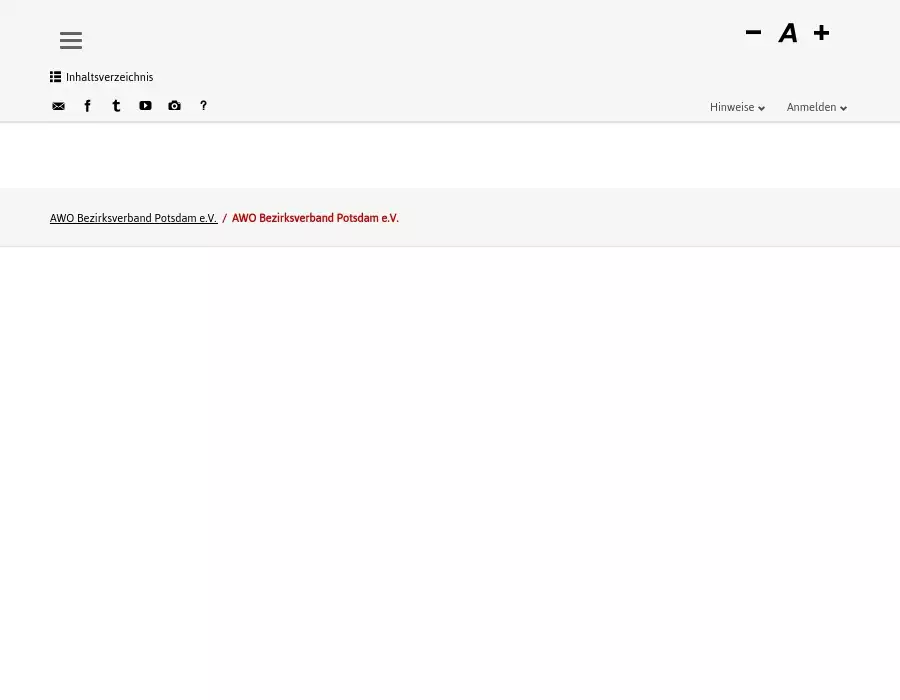Expand the Anmelden dropdown

[x=811, y=108]
